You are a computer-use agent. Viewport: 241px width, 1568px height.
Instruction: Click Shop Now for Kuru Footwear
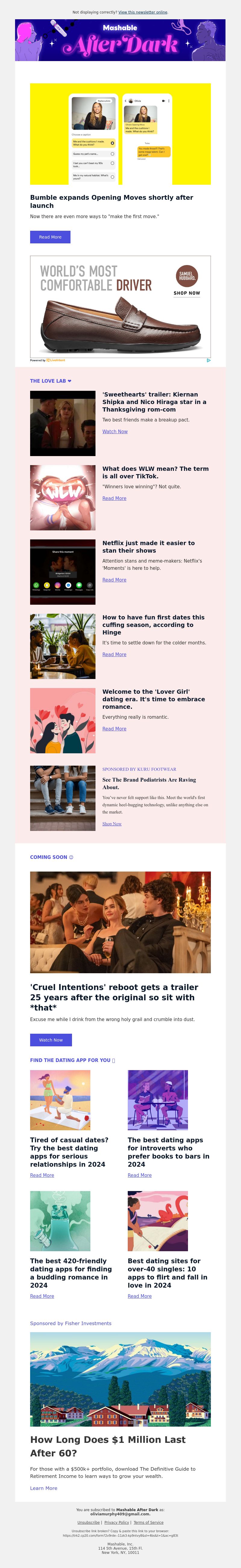(x=112, y=824)
